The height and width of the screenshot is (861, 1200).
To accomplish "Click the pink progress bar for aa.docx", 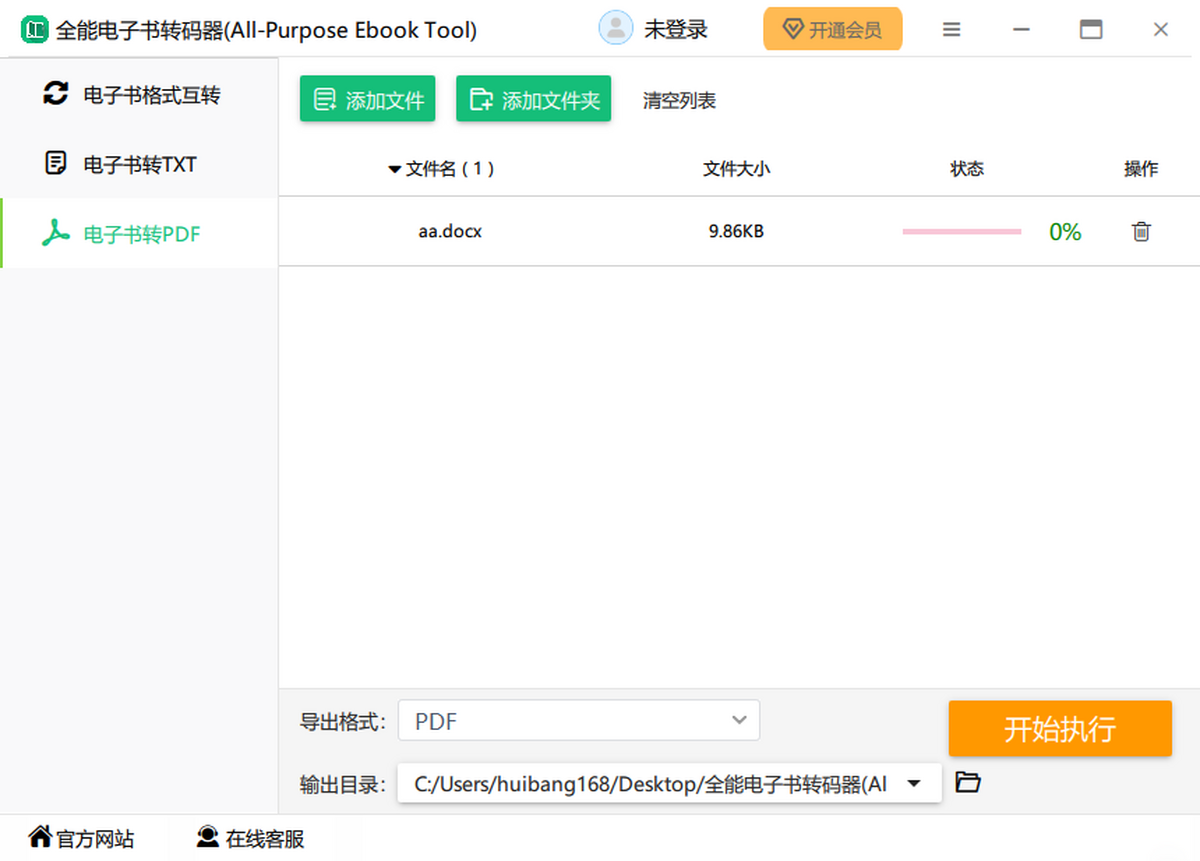I will pos(961,232).
